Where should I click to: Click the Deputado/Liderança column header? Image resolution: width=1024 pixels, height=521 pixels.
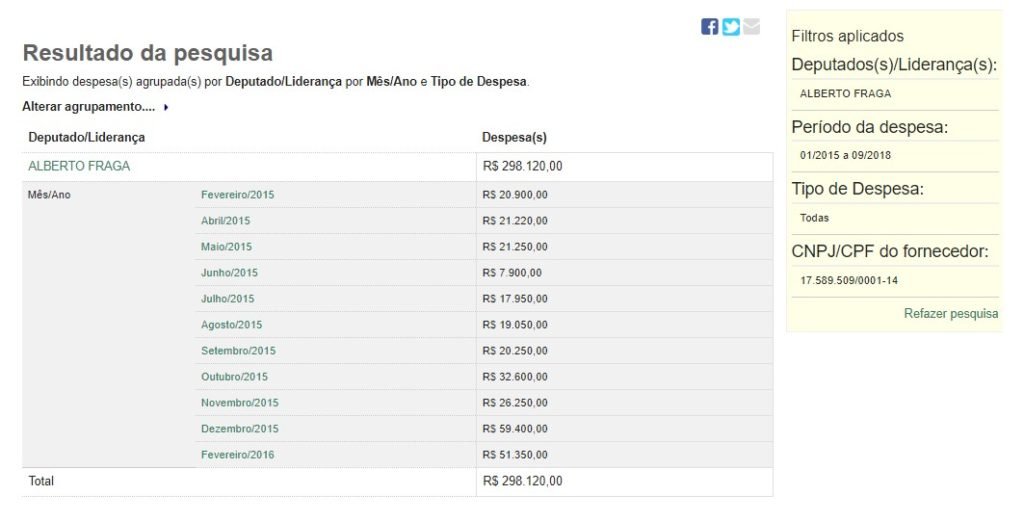[86, 137]
